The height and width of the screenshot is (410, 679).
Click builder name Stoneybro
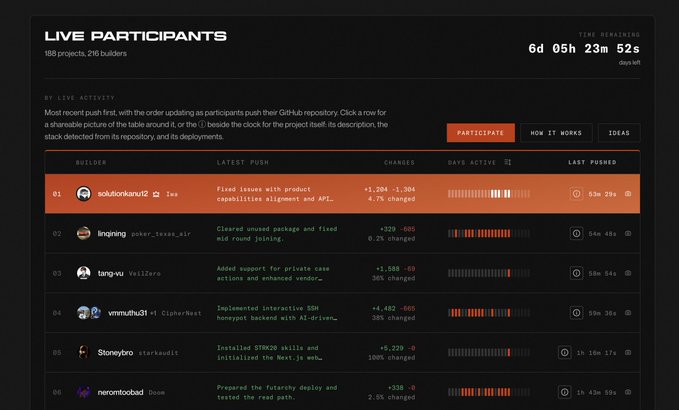pyautogui.click(x=115, y=352)
